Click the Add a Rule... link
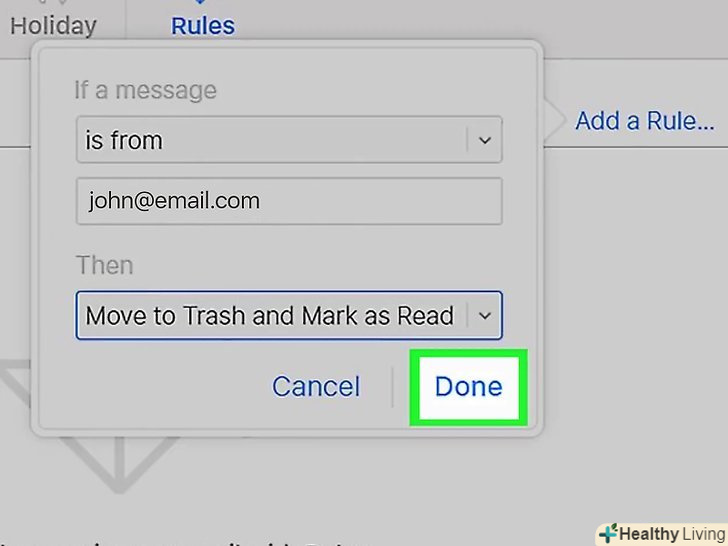Image resolution: width=728 pixels, height=546 pixels. point(645,121)
